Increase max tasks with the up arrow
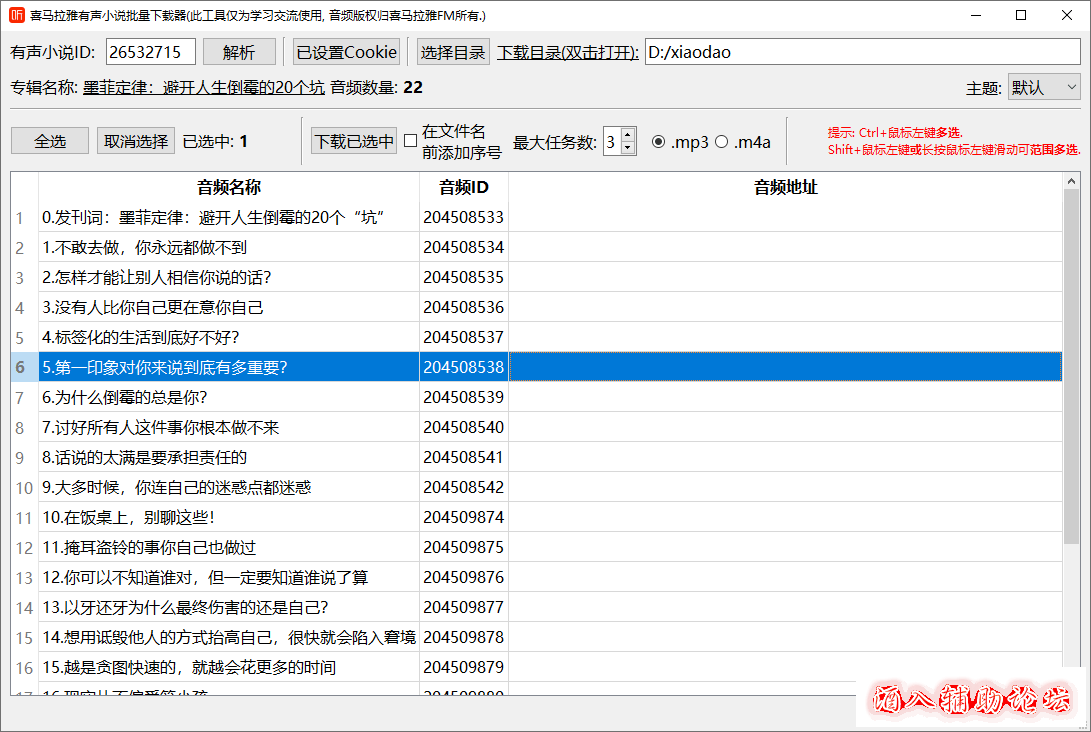This screenshot has height=732, width=1091. click(x=628, y=135)
